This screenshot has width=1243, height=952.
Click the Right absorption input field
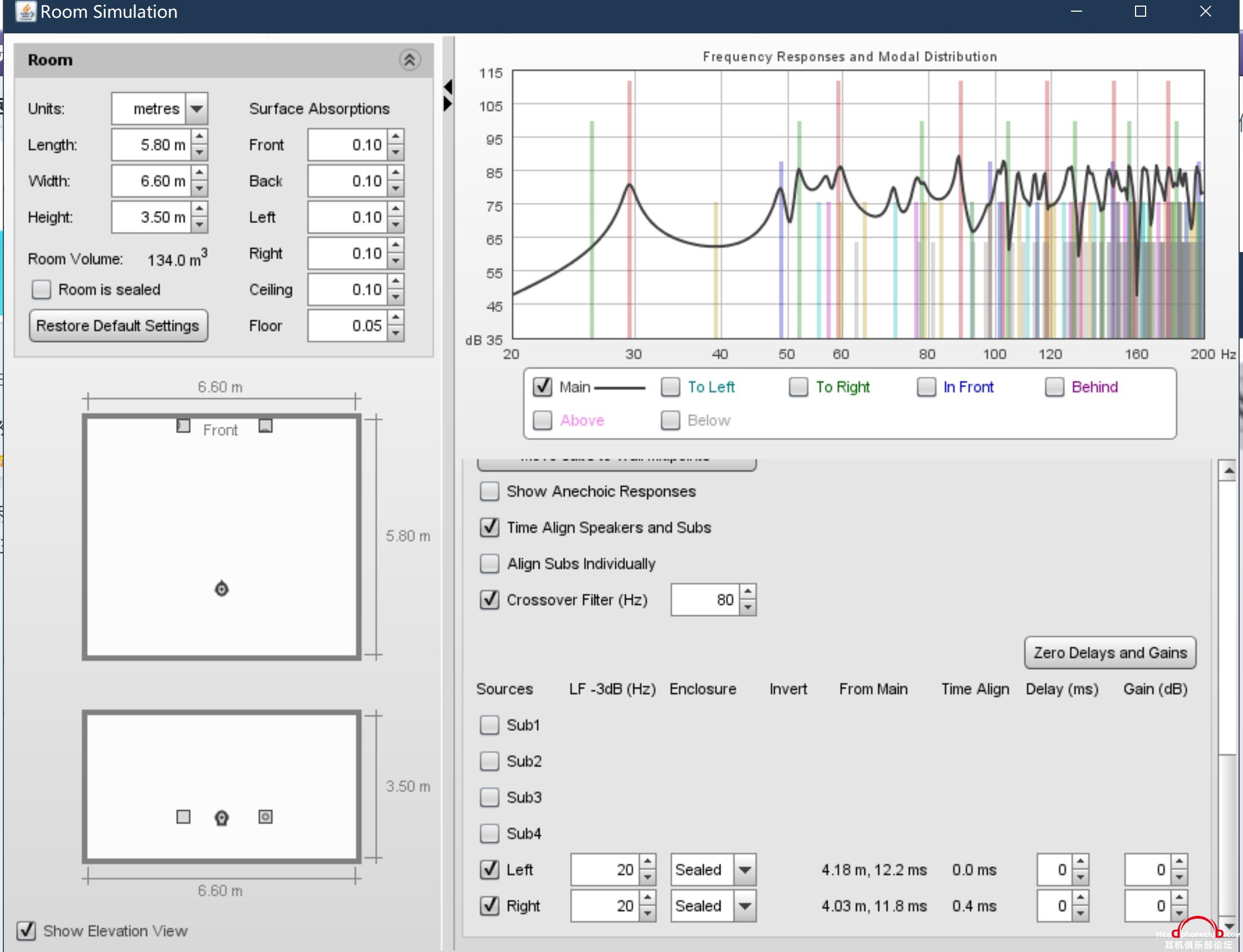pyautogui.click(x=348, y=253)
